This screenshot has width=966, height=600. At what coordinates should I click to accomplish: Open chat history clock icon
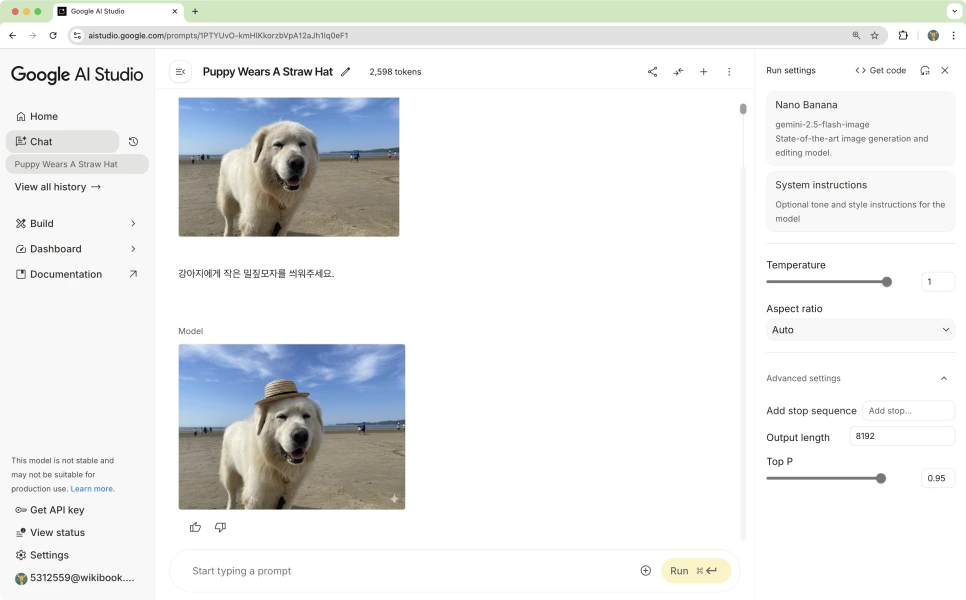coord(133,142)
